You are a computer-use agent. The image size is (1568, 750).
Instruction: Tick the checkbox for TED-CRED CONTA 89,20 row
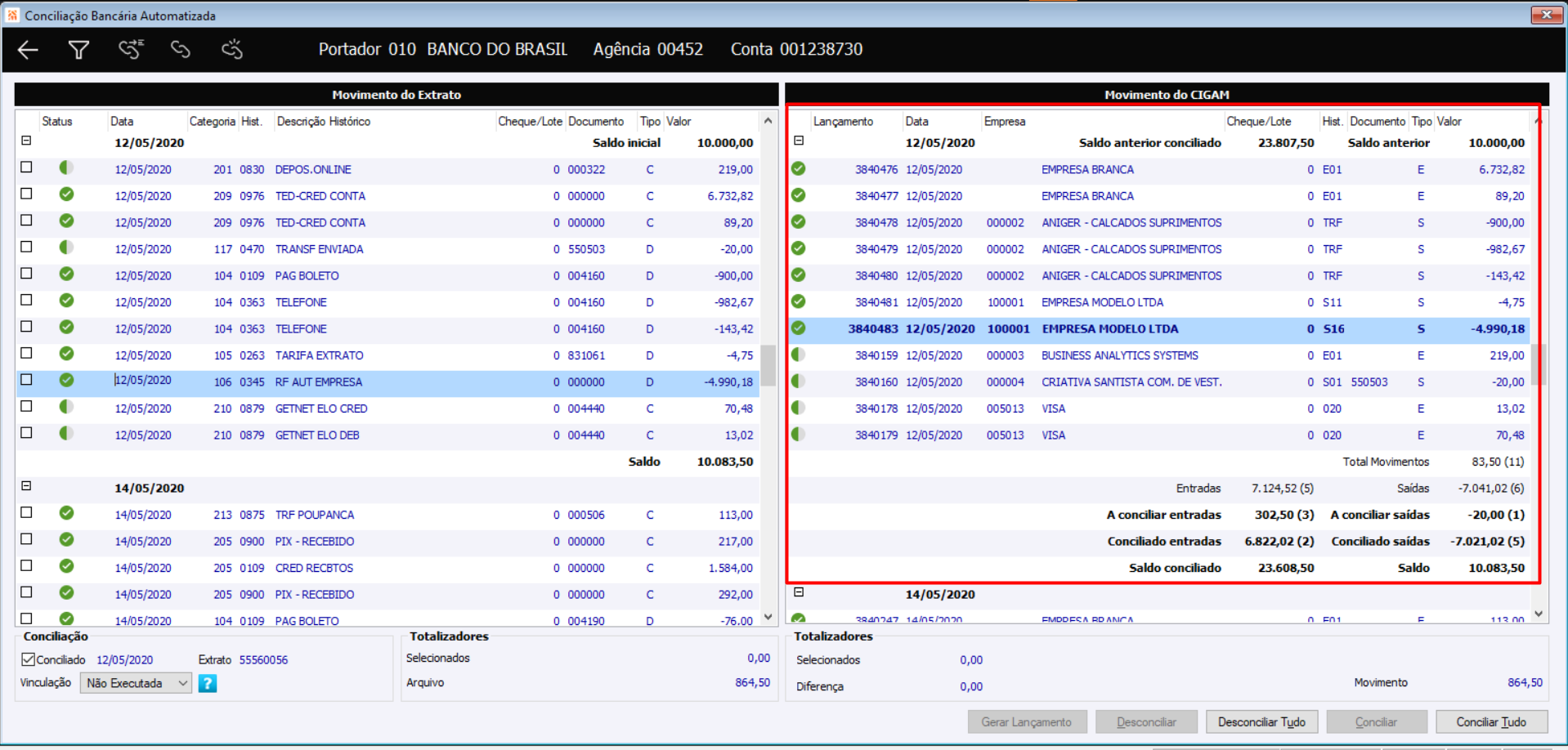coord(27,221)
